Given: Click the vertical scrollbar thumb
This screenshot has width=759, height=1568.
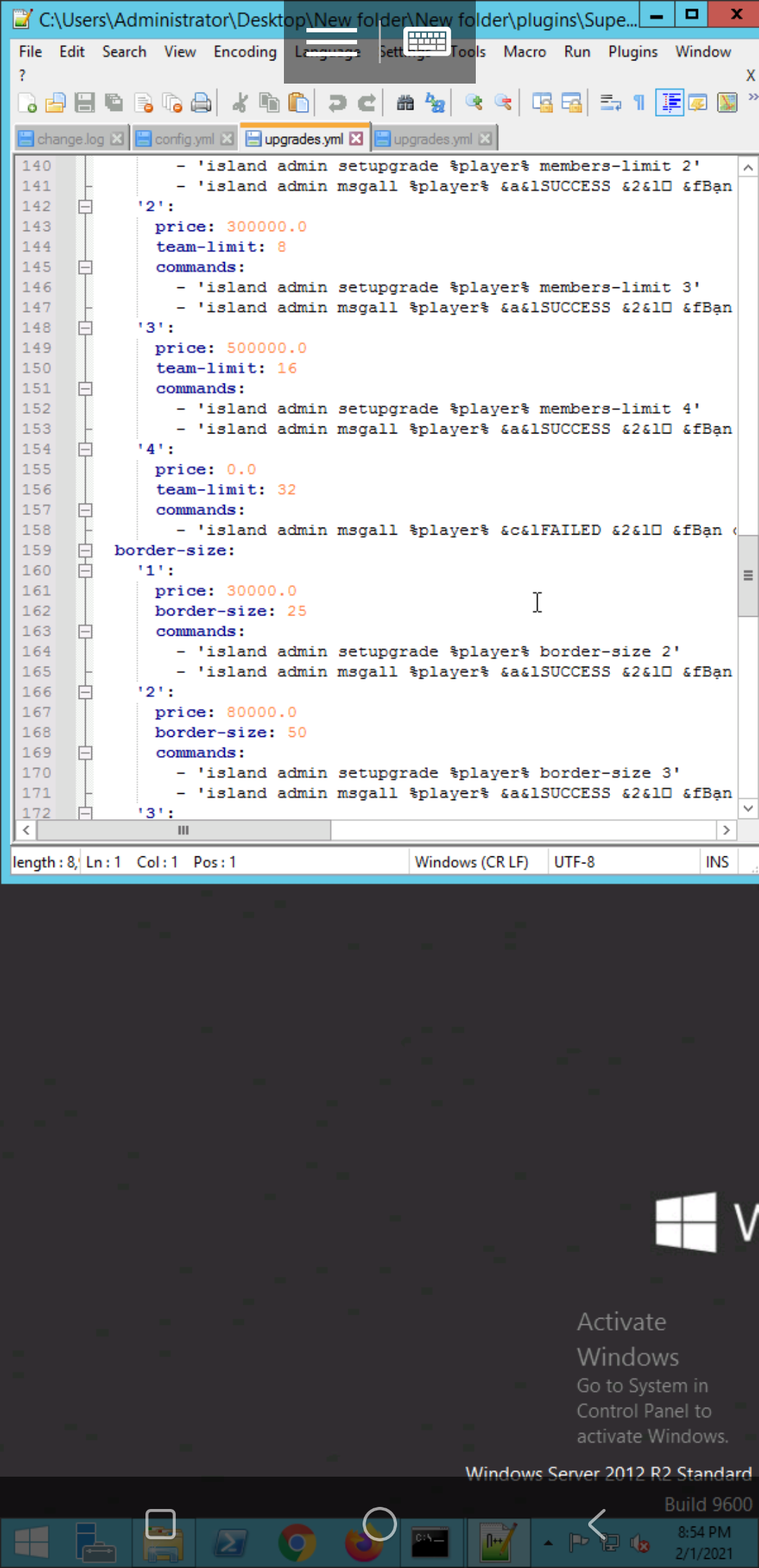Looking at the screenshot, I should [x=748, y=575].
